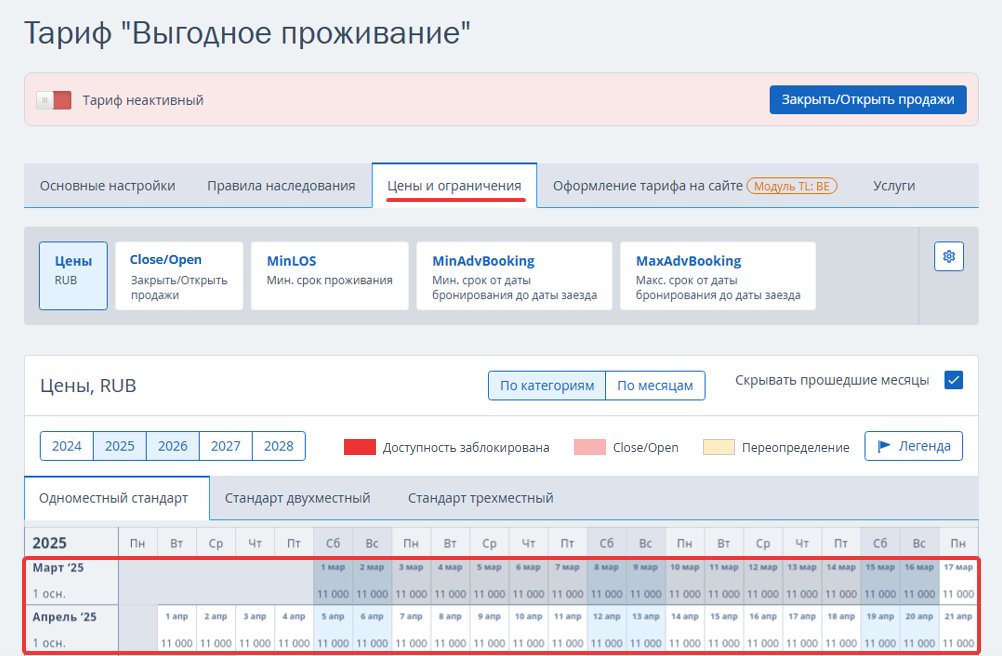Viewport: 1002px width, 656px height.
Task: Open the gear settings icon
Action: pyautogui.click(x=949, y=257)
